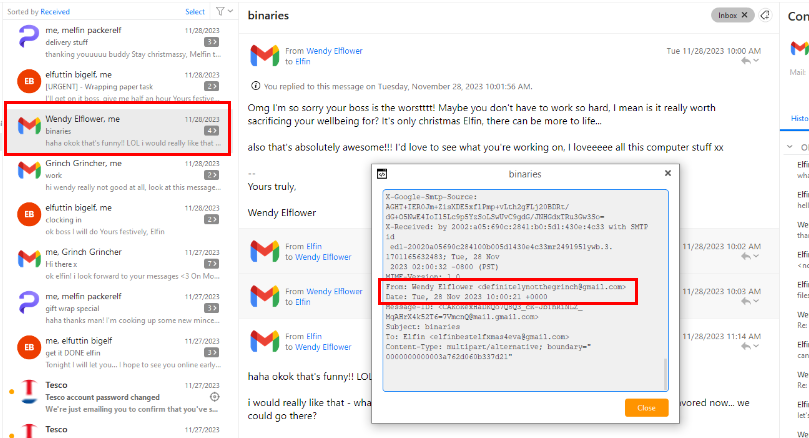Click Gmail avatar of 11:14 AM message

click(265, 341)
